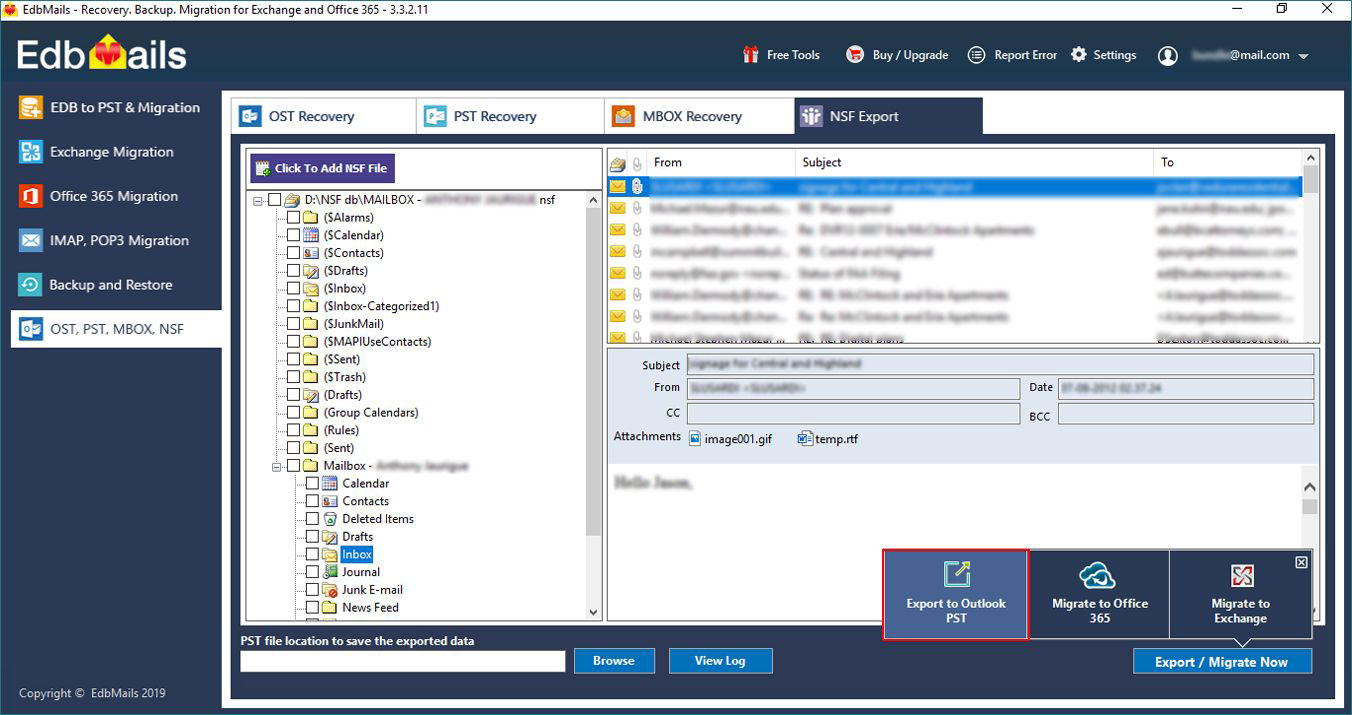Check the ($Inbox) folder checkbox
Image resolution: width=1352 pixels, height=715 pixels.
point(293,288)
